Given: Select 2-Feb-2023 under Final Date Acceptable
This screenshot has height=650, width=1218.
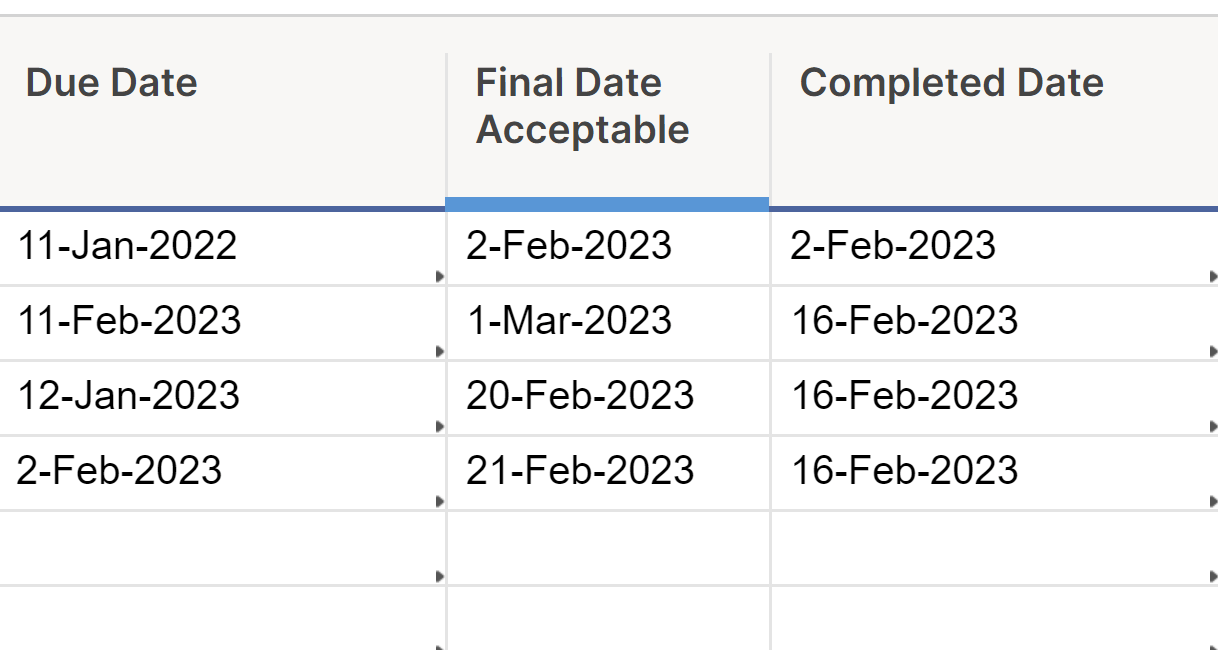Looking at the screenshot, I should point(568,246).
